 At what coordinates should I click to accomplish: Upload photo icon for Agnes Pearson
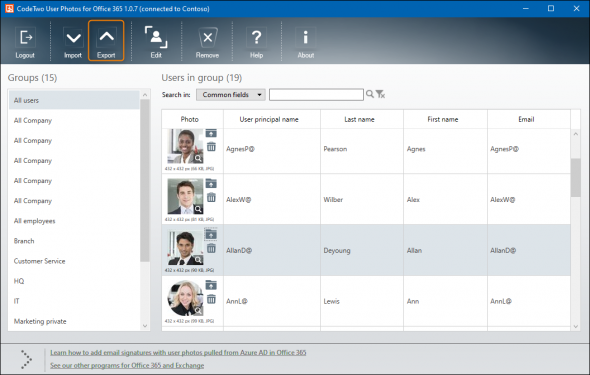click(211, 134)
